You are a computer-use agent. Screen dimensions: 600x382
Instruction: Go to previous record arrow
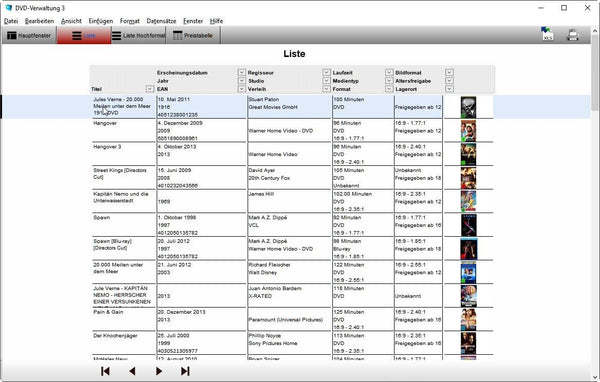pyautogui.click(x=132, y=371)
